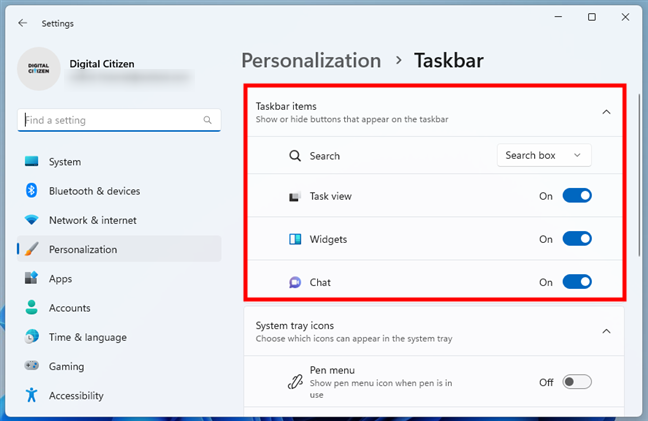
Task: Switch to Network & internet category
Action: (x=93, y=220)
